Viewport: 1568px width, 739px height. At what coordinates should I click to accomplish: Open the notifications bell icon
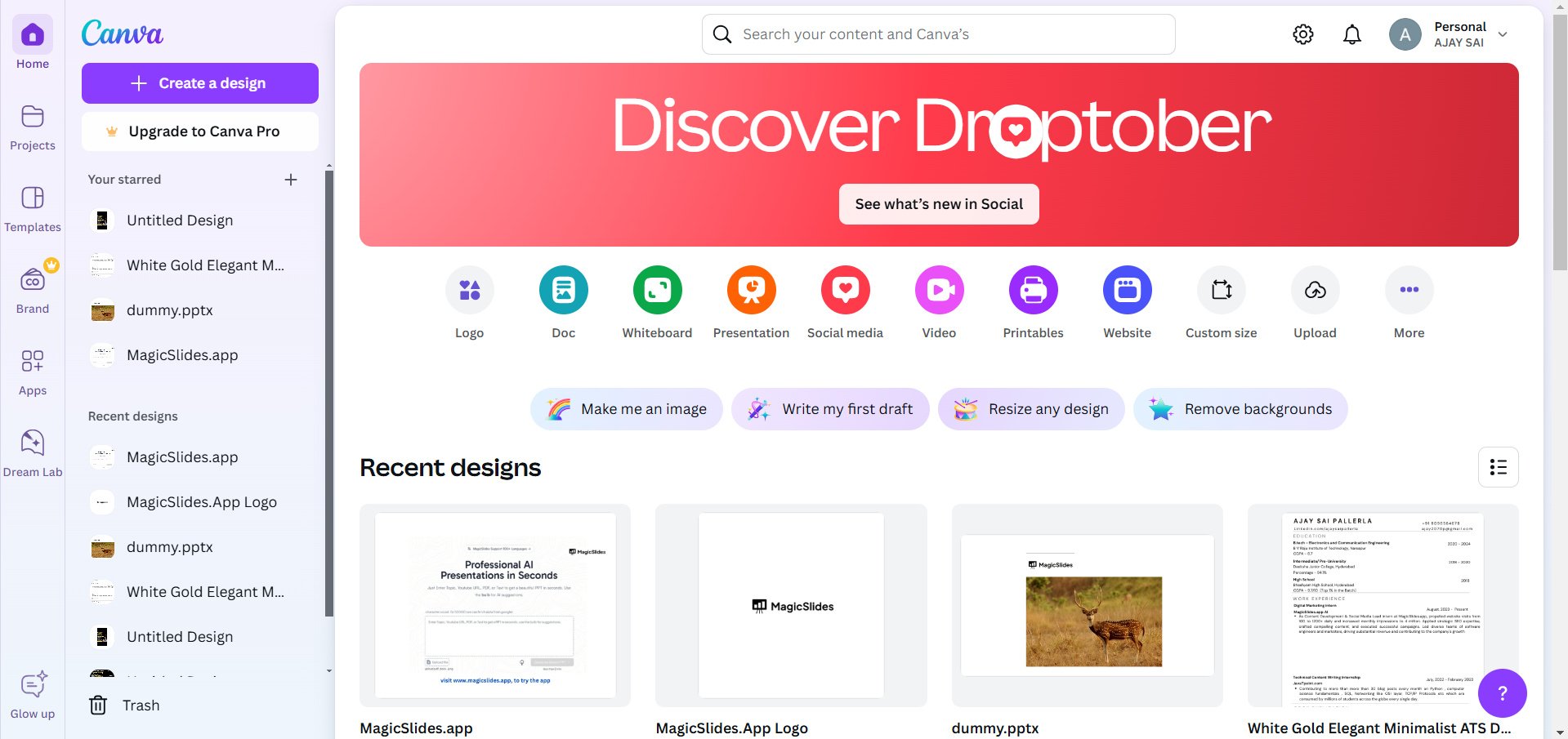pos(1352,34)
